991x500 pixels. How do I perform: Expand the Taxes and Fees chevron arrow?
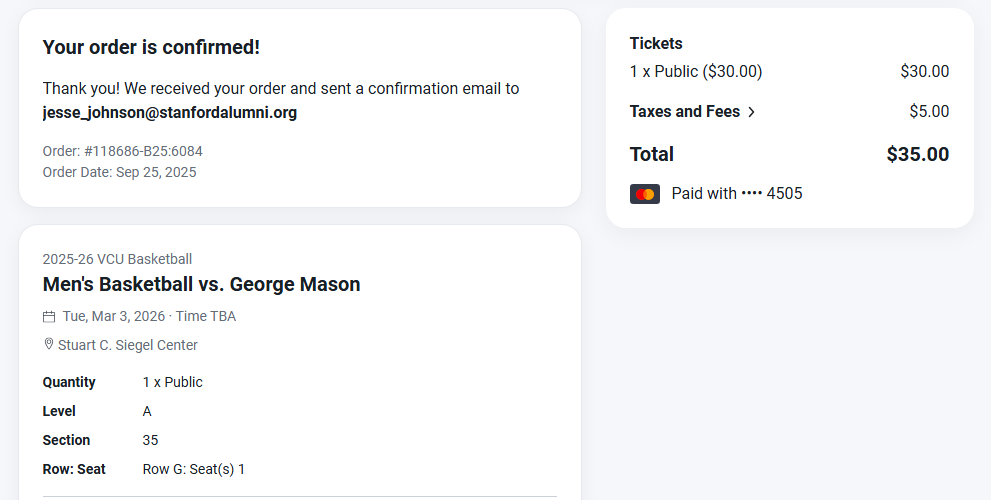752,112
